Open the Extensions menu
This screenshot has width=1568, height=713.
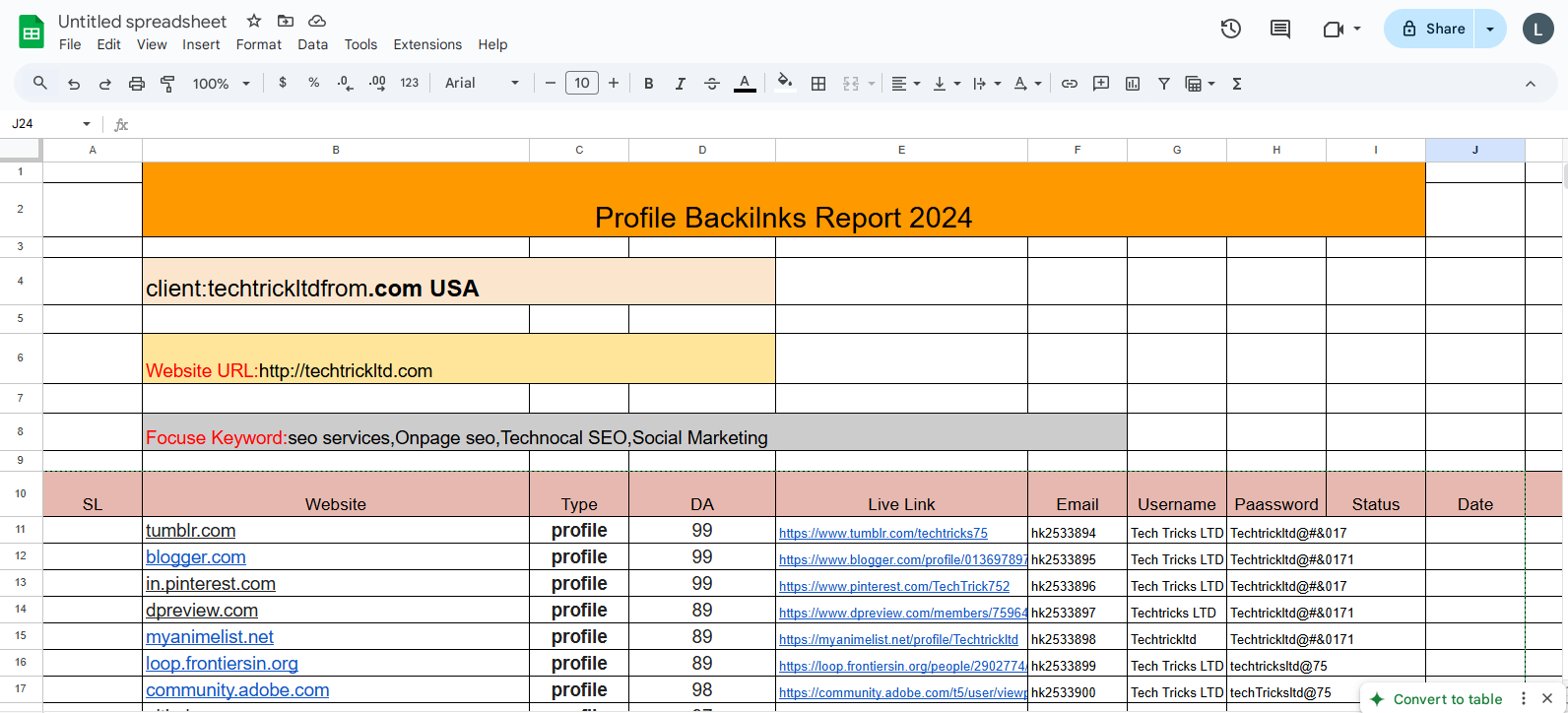pyautogui.click(x=427, y=44)
